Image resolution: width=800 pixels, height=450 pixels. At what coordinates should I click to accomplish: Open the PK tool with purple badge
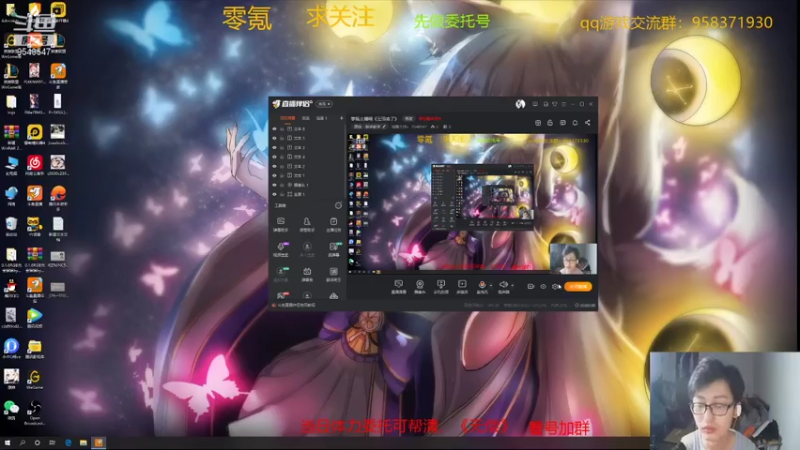281,249
